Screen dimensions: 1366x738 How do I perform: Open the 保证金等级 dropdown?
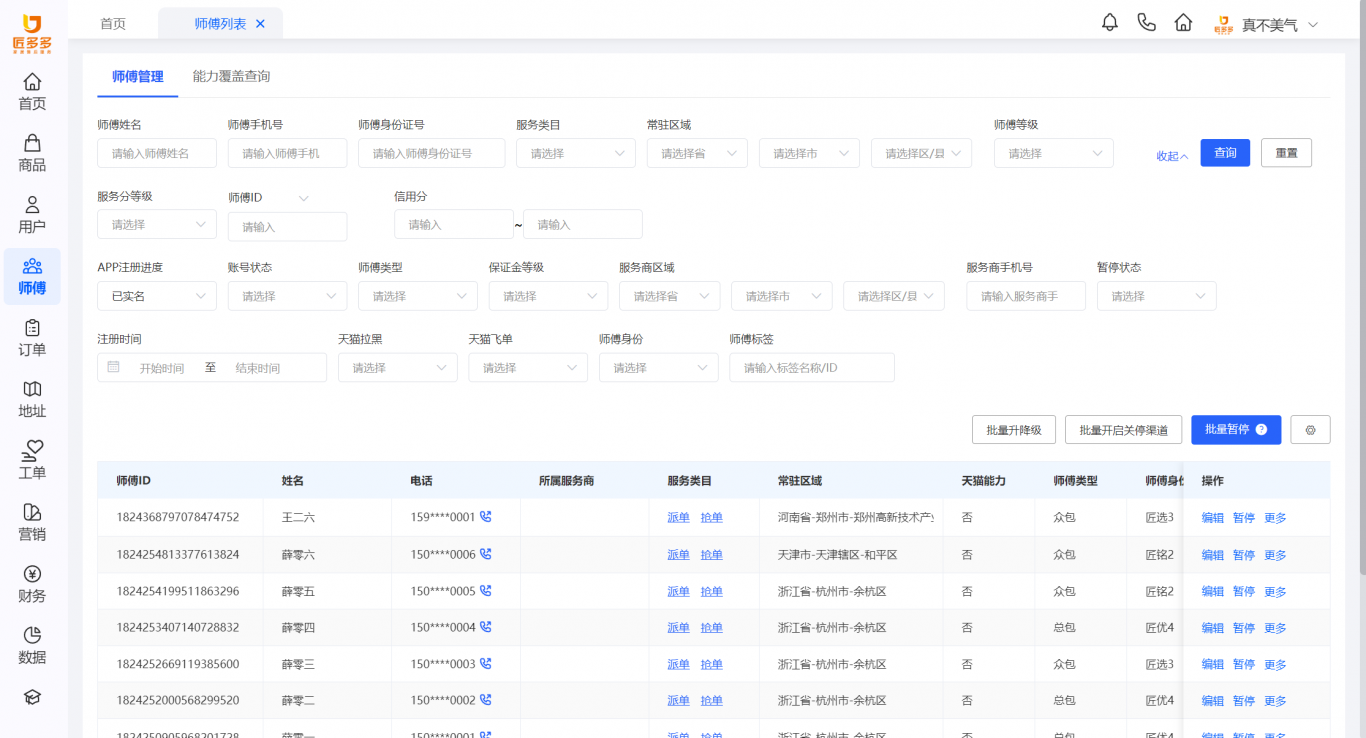click(548, 296)
